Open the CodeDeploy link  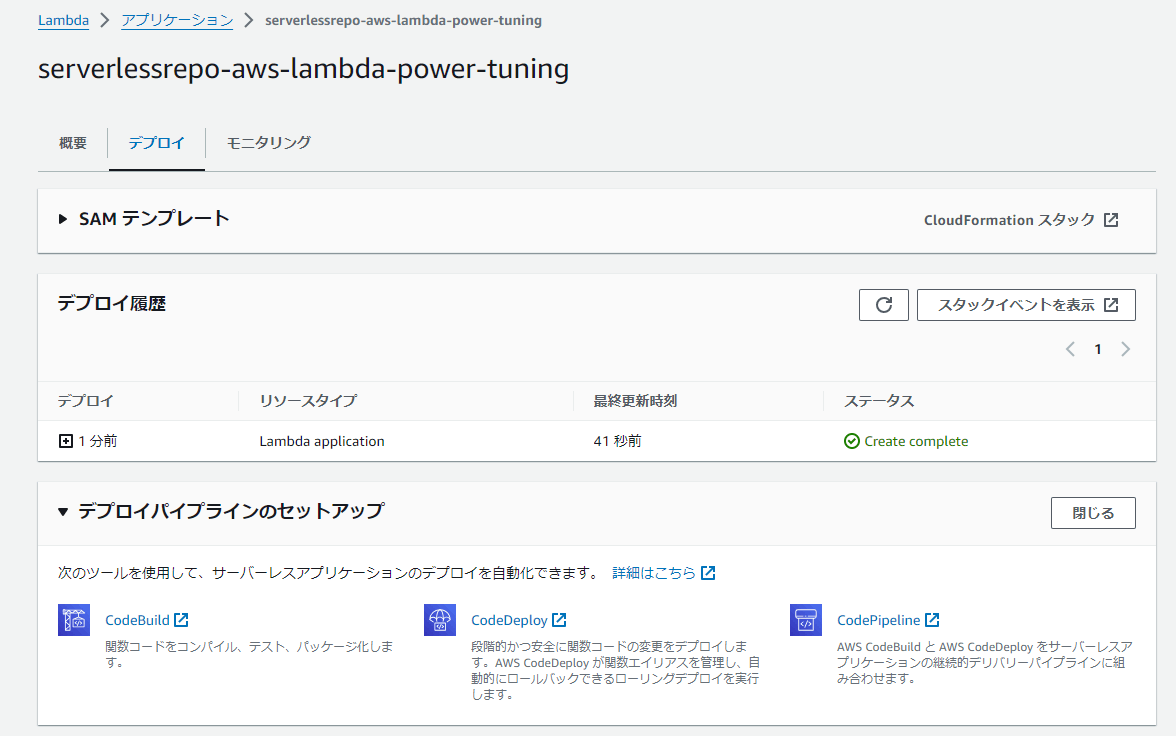coord(509,620)
